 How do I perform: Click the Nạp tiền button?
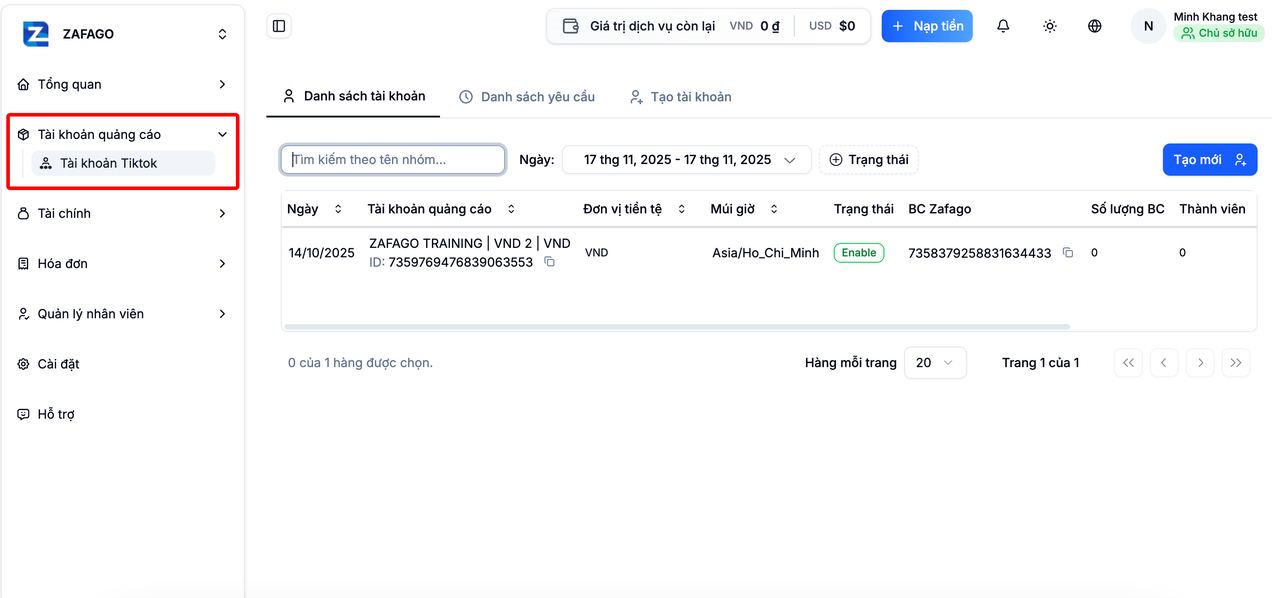927,26
